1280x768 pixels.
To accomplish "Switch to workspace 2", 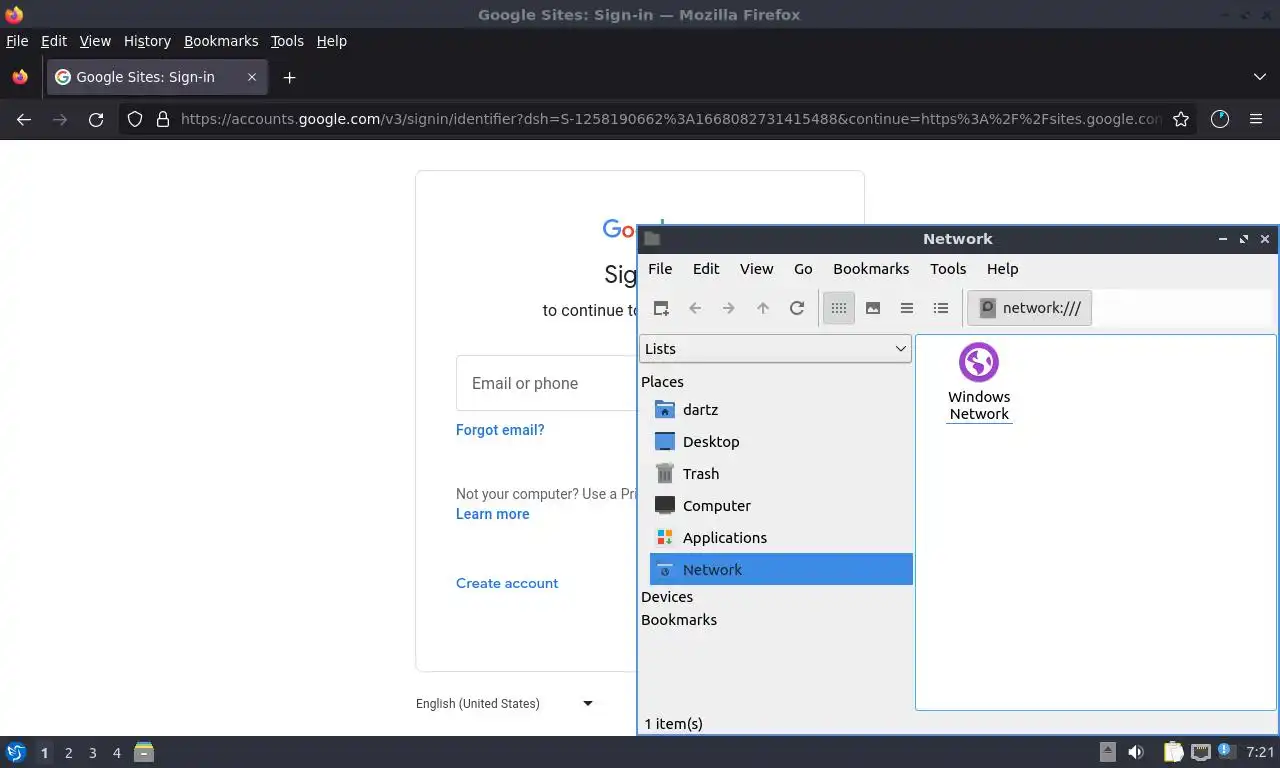I will [68, 753].
